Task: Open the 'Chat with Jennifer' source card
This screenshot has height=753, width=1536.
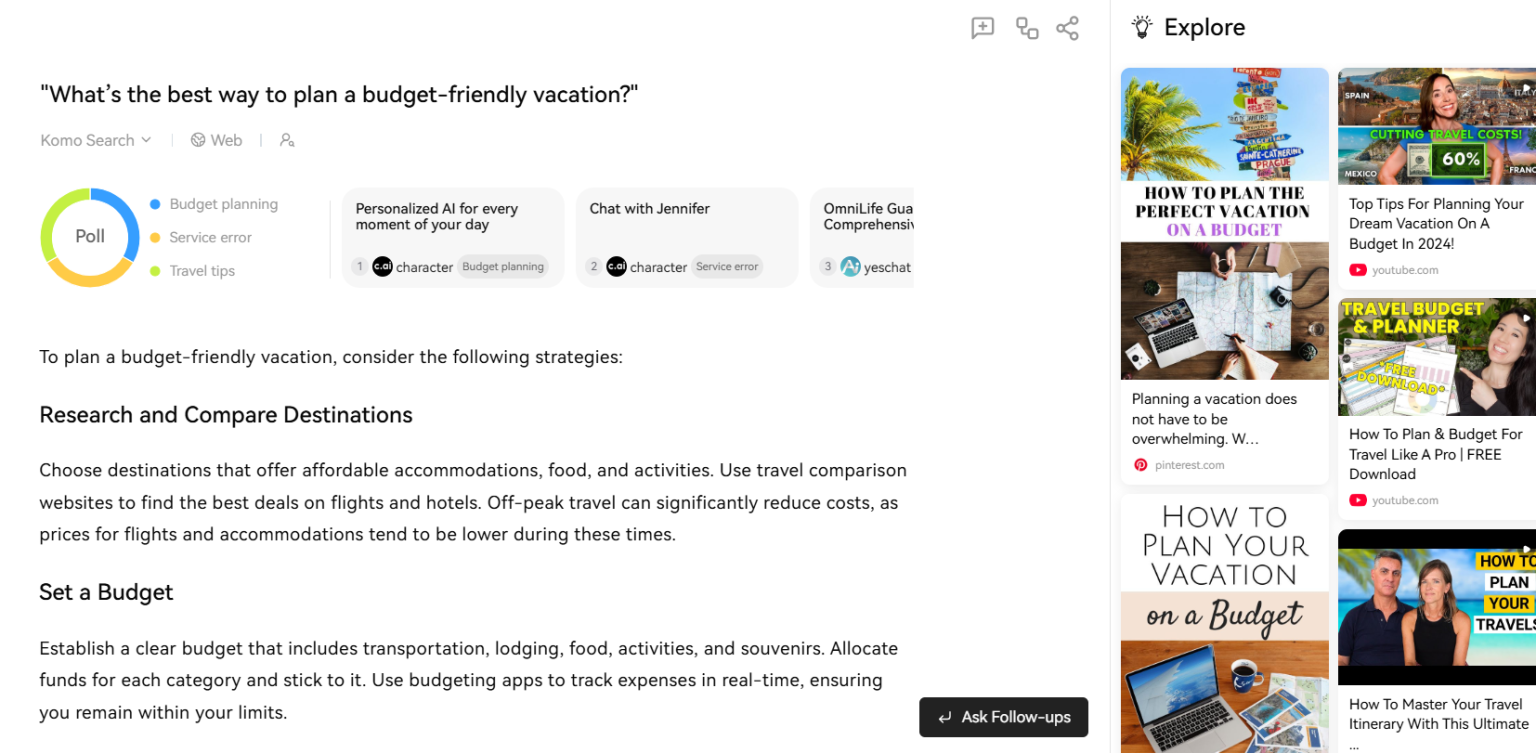Action: (x=686, y=237)
